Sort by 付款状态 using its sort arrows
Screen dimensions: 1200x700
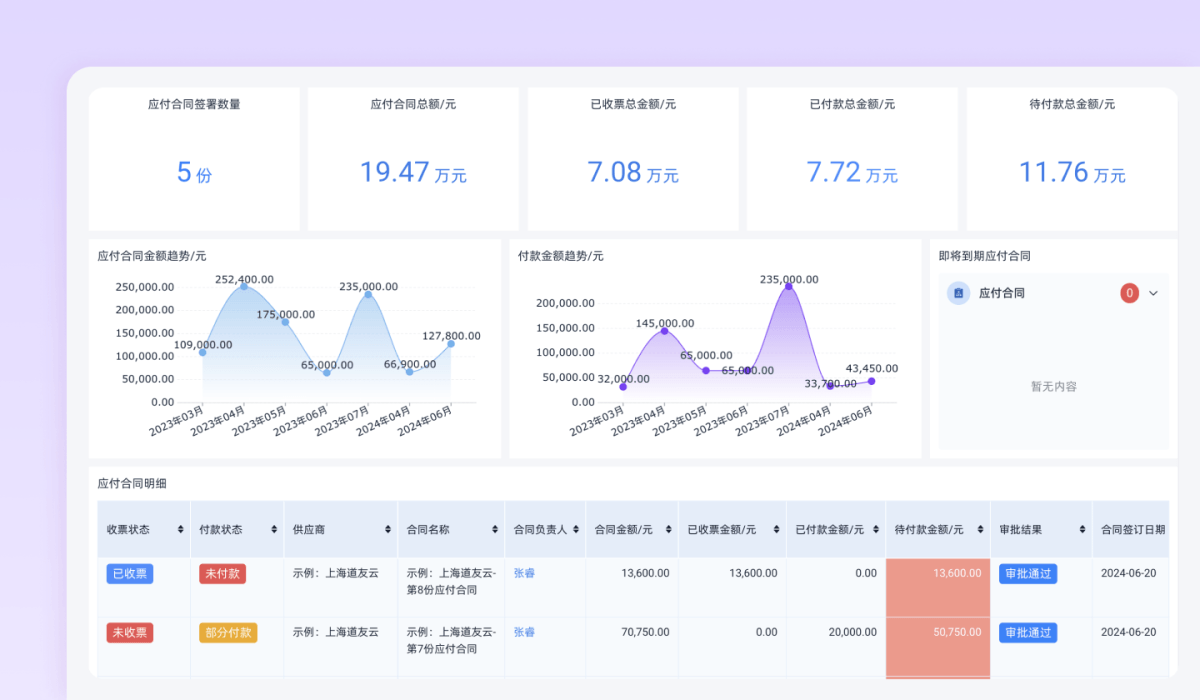[x=274, y=529]
